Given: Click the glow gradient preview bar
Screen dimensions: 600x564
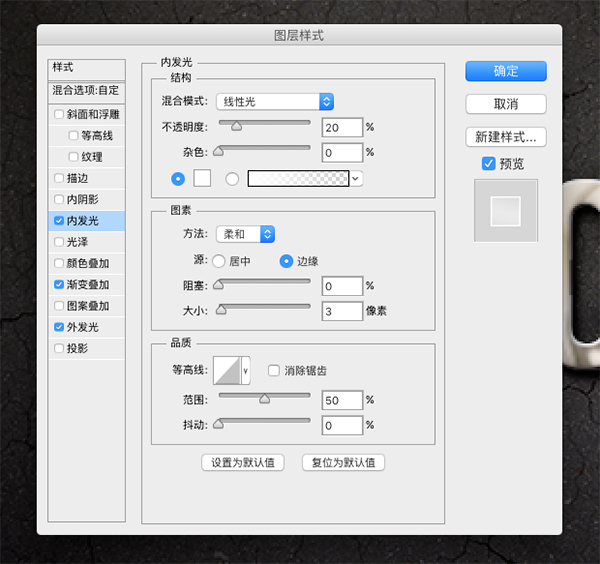Looking at the screenshot, I should coord(298,178).
